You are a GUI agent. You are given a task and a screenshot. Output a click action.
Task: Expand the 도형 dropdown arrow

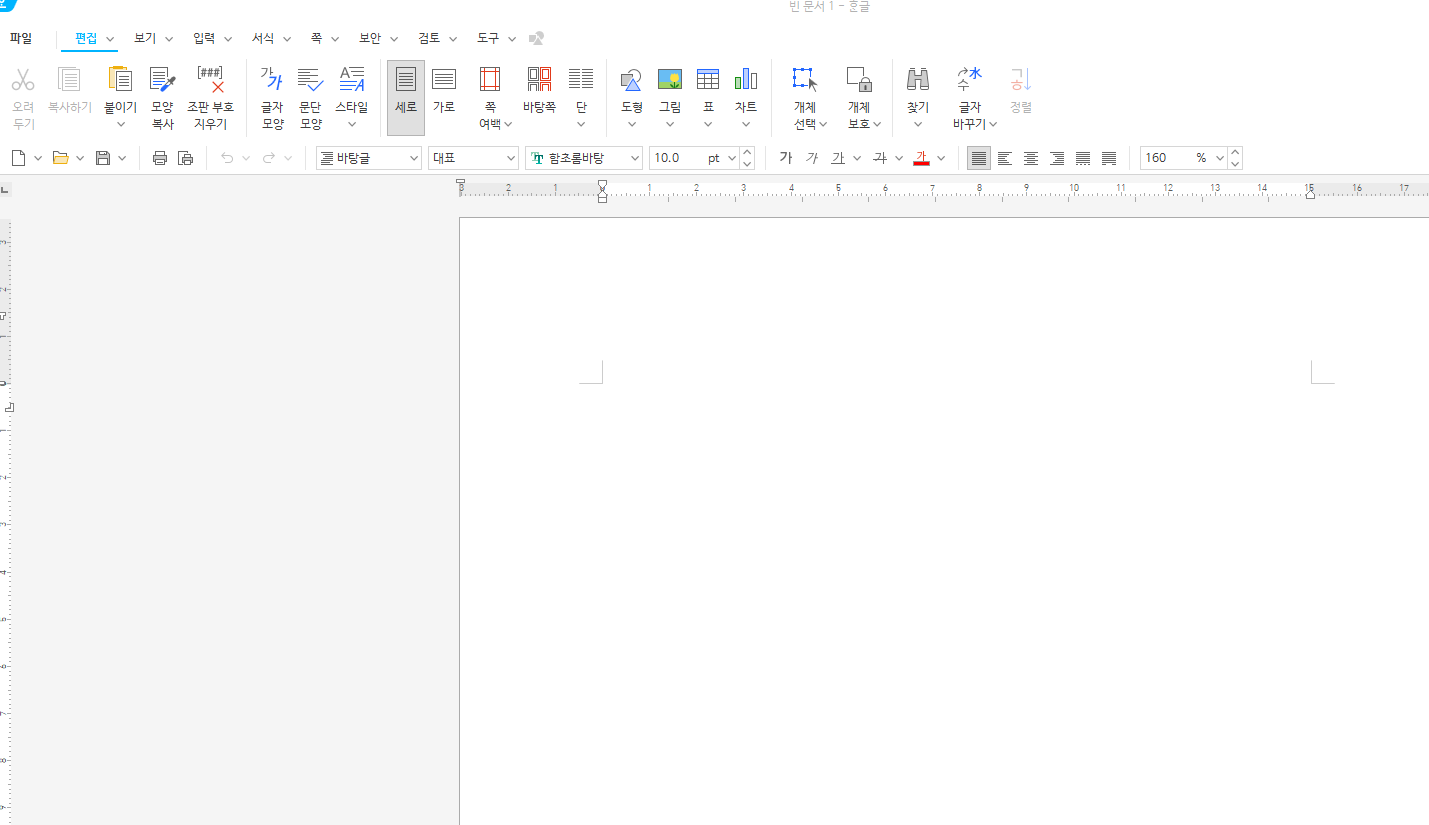[x=631, y=125]
